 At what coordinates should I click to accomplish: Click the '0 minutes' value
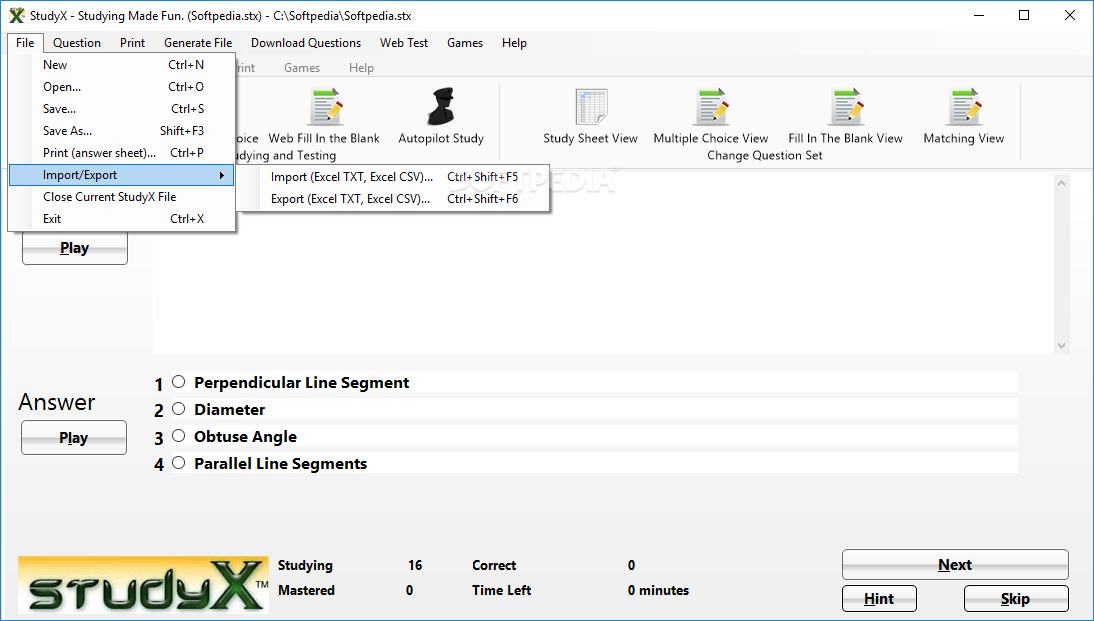pos(658,590)
